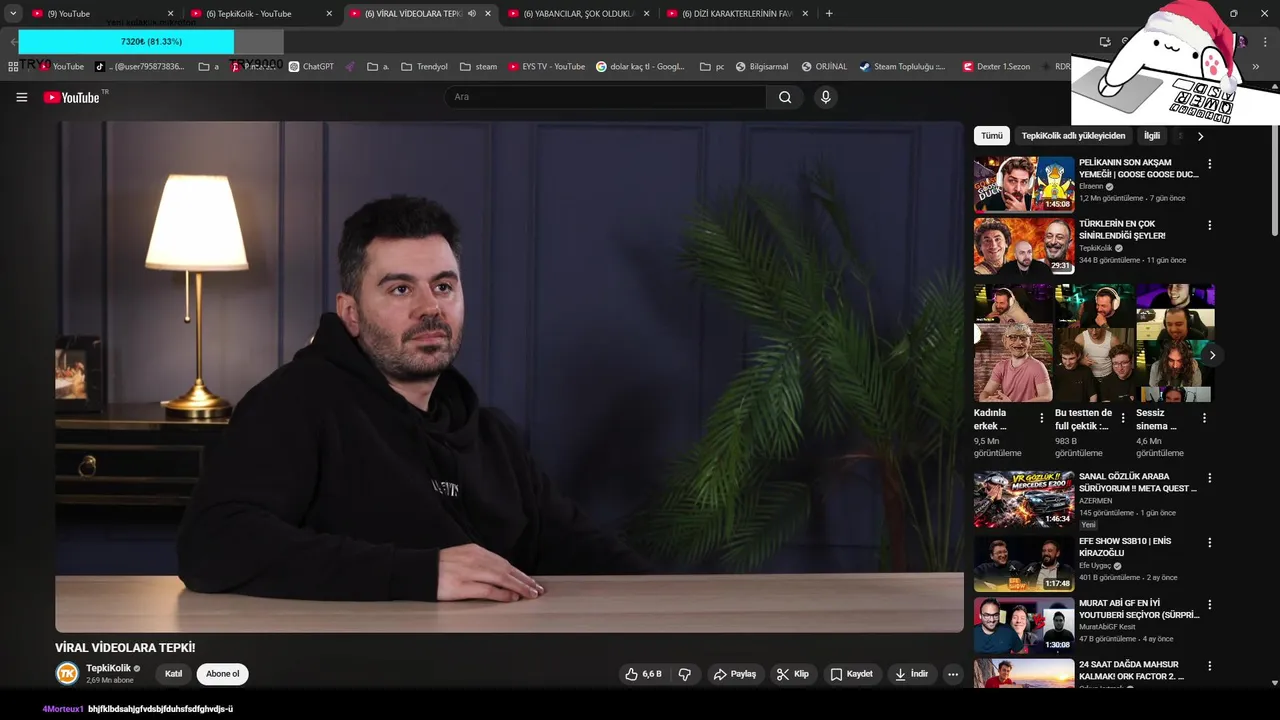Open options for Kadınla erkek short
This screenshot has width=1280, height=720.
1042,418
